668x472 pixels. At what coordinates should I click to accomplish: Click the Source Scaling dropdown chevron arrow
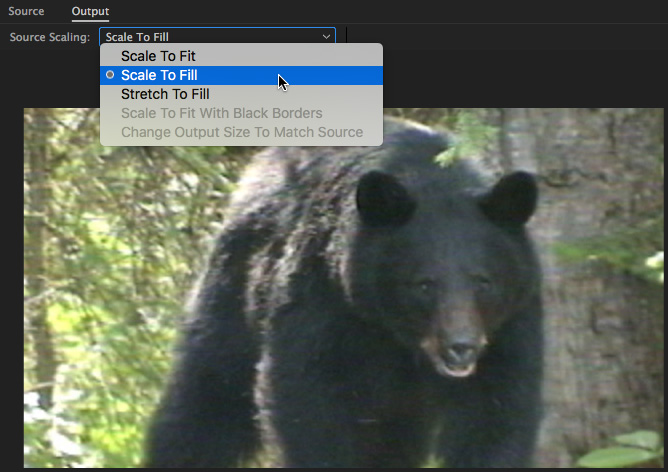tap(326, 37)
